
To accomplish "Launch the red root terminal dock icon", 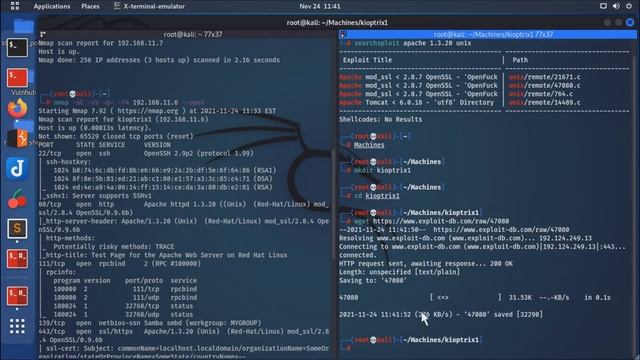I will (x=17, y=78).
